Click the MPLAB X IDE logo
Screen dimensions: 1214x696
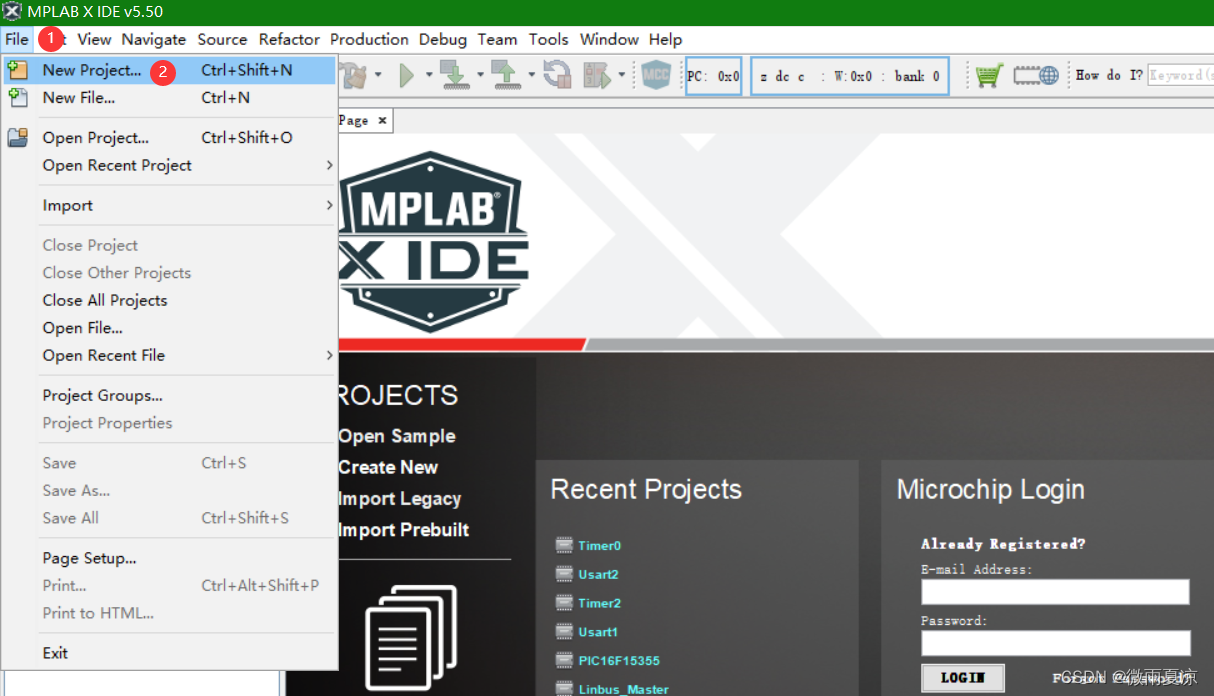(434, 242)
